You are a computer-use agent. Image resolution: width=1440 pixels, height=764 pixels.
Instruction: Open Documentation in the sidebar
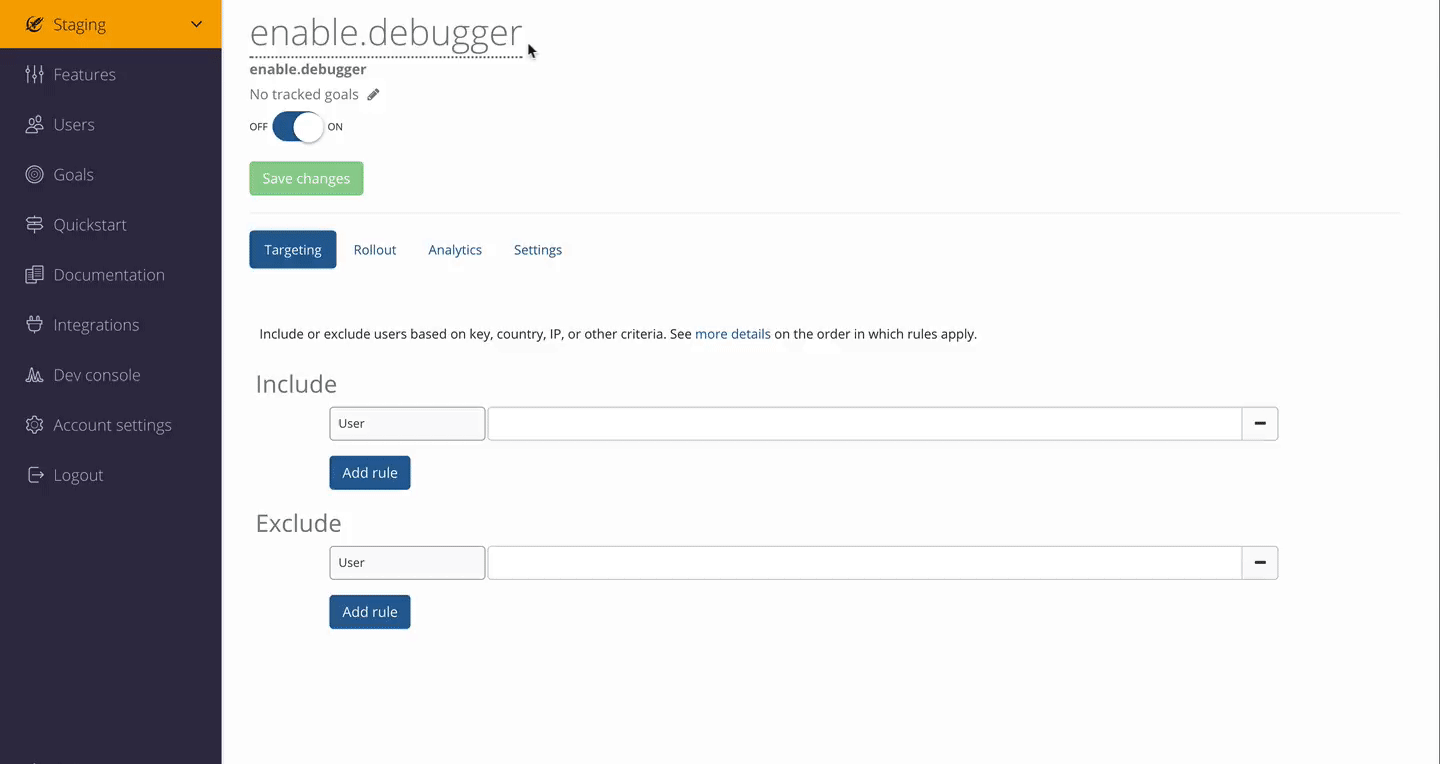pos(110,274)
